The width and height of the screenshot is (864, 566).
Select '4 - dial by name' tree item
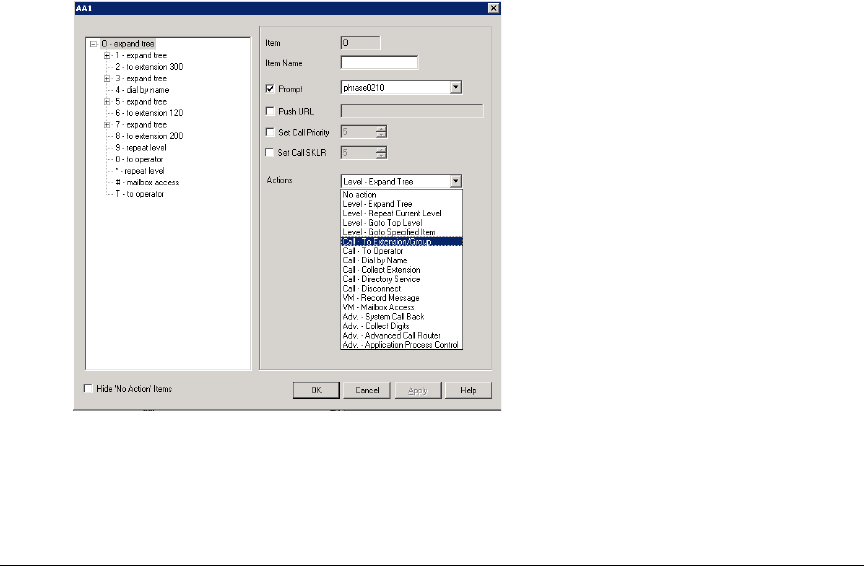pos(141,89)
